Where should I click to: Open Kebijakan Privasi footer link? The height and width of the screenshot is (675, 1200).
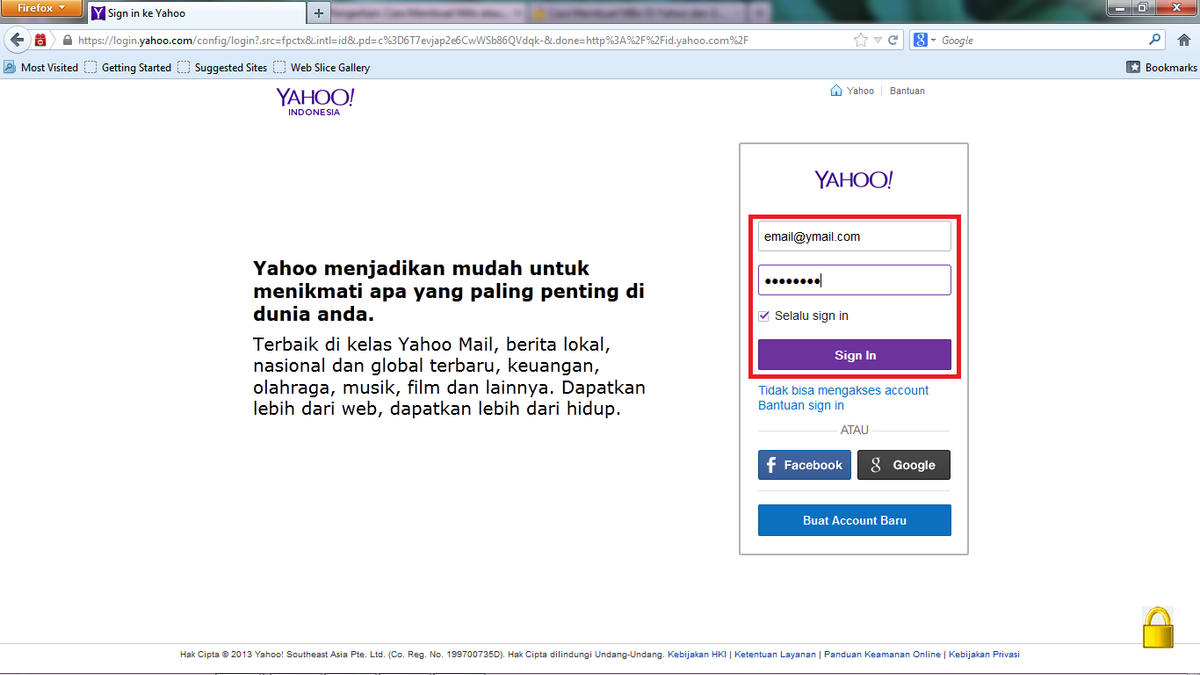984,654
